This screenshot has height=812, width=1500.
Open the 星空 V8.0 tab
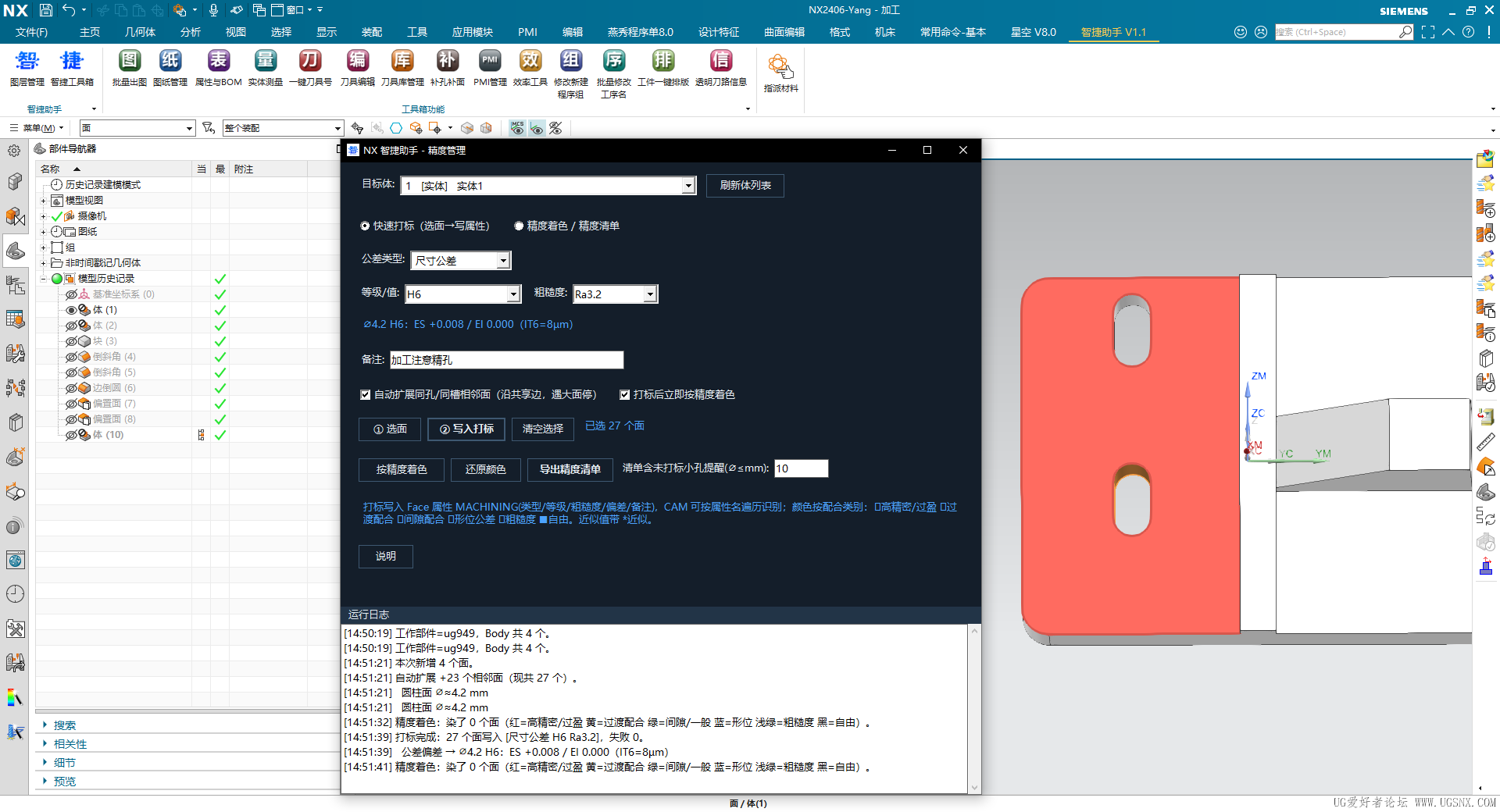click(x=1033, y=32)
